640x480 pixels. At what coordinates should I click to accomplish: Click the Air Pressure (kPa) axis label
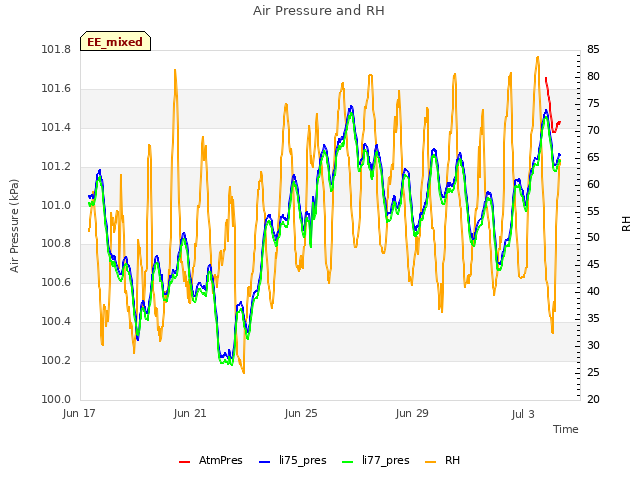point(15,226)
